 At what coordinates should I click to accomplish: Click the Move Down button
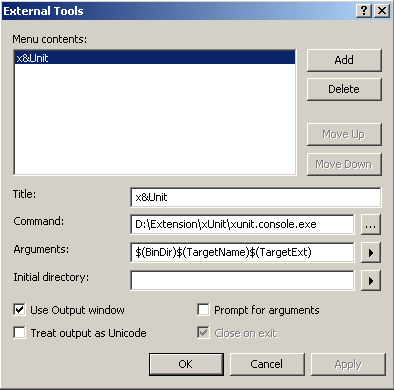pyautogui.click(x=344, y=164)
